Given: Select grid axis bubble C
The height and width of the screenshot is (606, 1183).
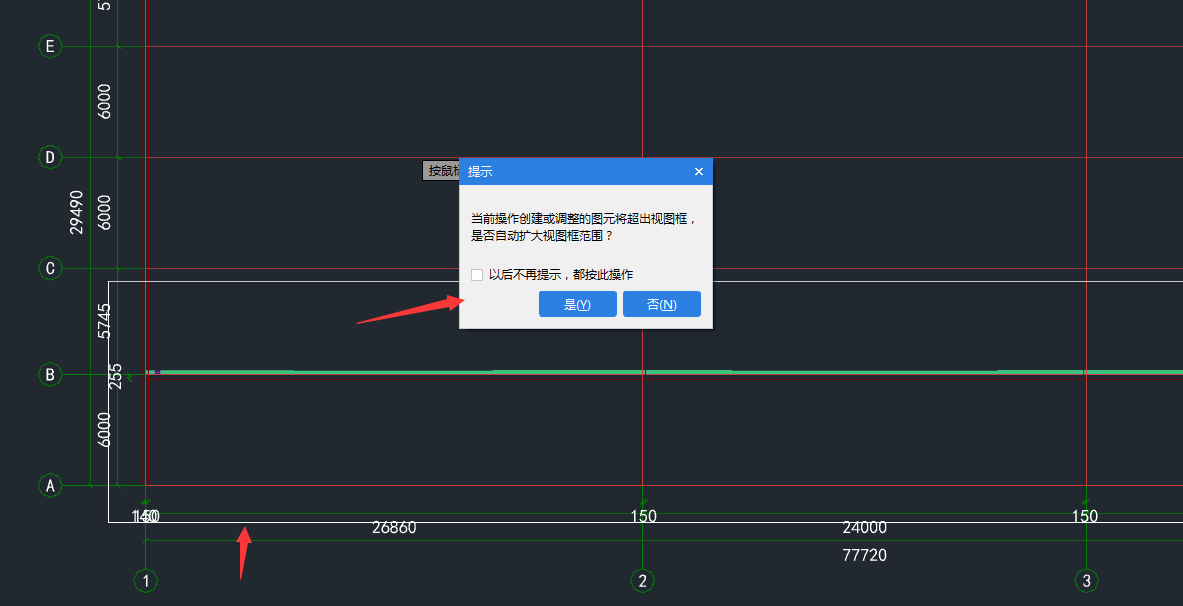Looking at the screenshot, I should pos(49,268).
